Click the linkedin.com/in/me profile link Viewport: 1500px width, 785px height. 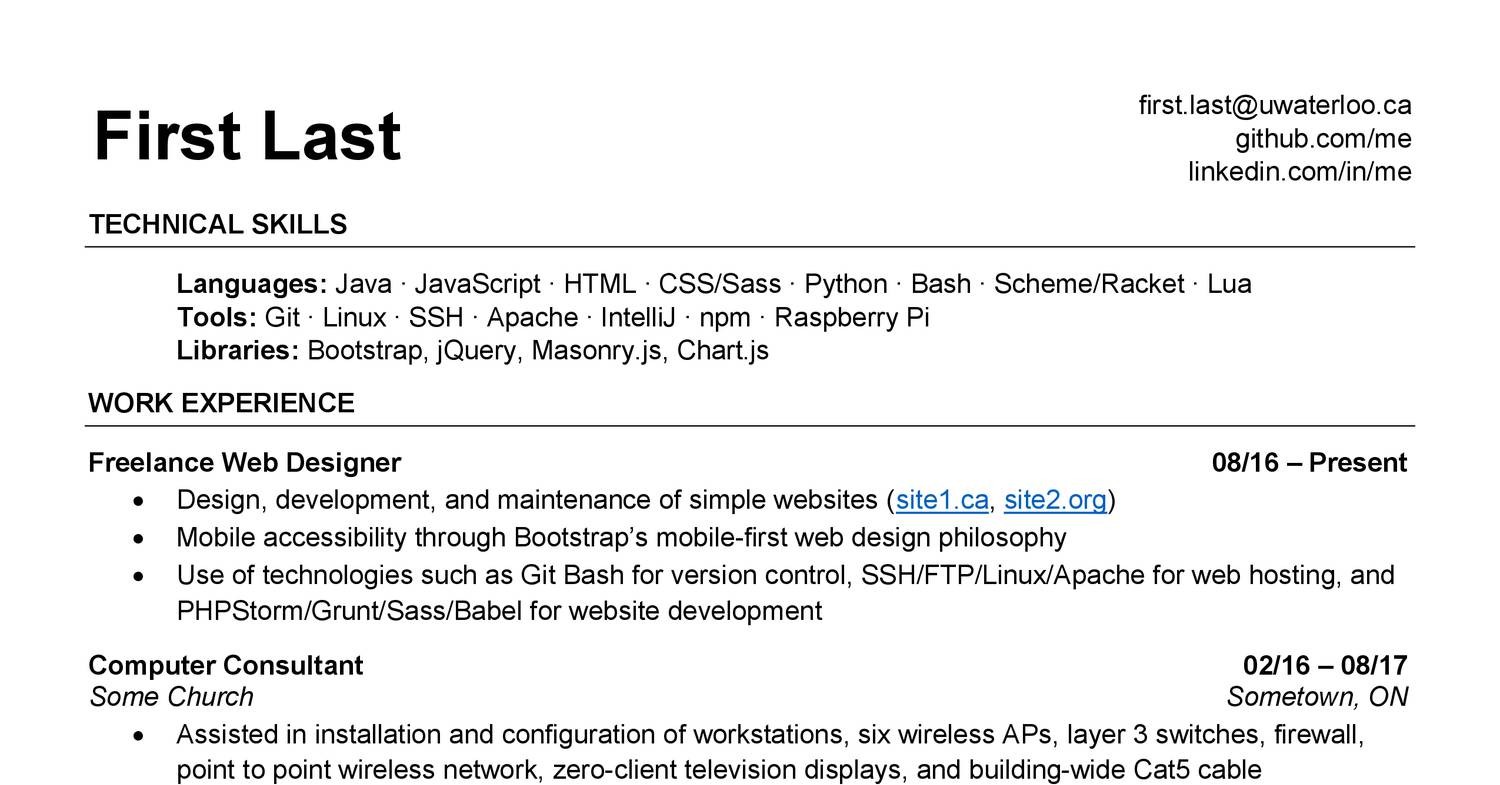(1299, 171)
